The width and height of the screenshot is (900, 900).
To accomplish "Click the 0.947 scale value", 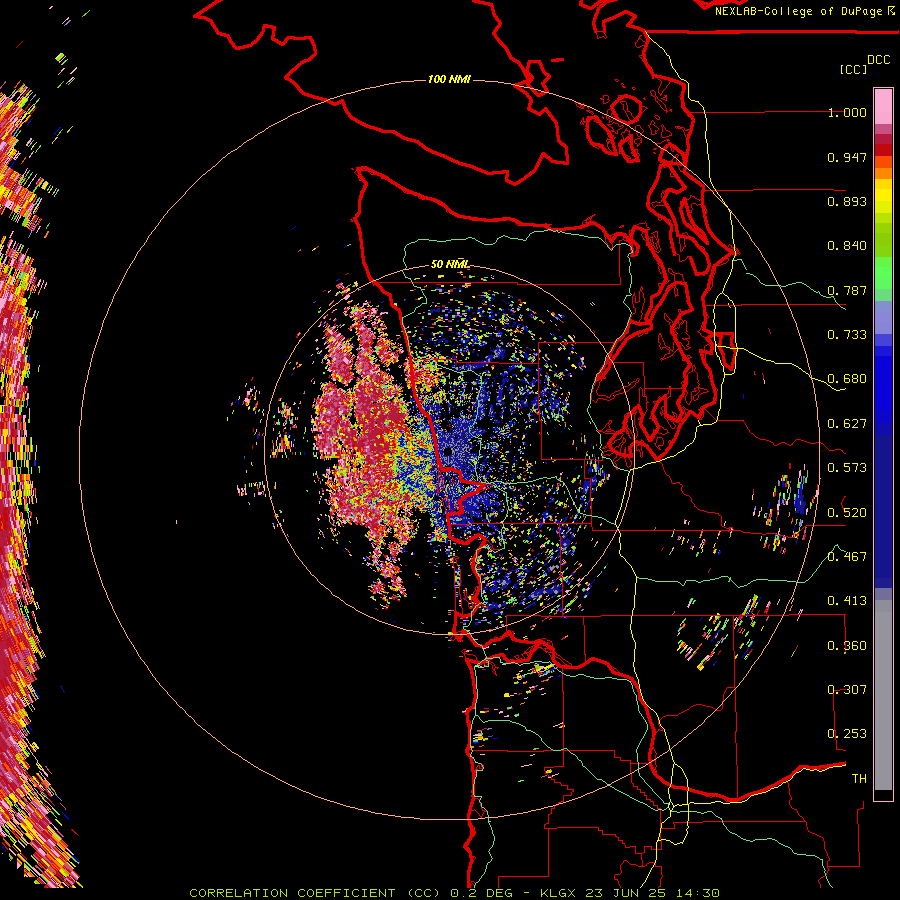I will (x=847, y=157).
